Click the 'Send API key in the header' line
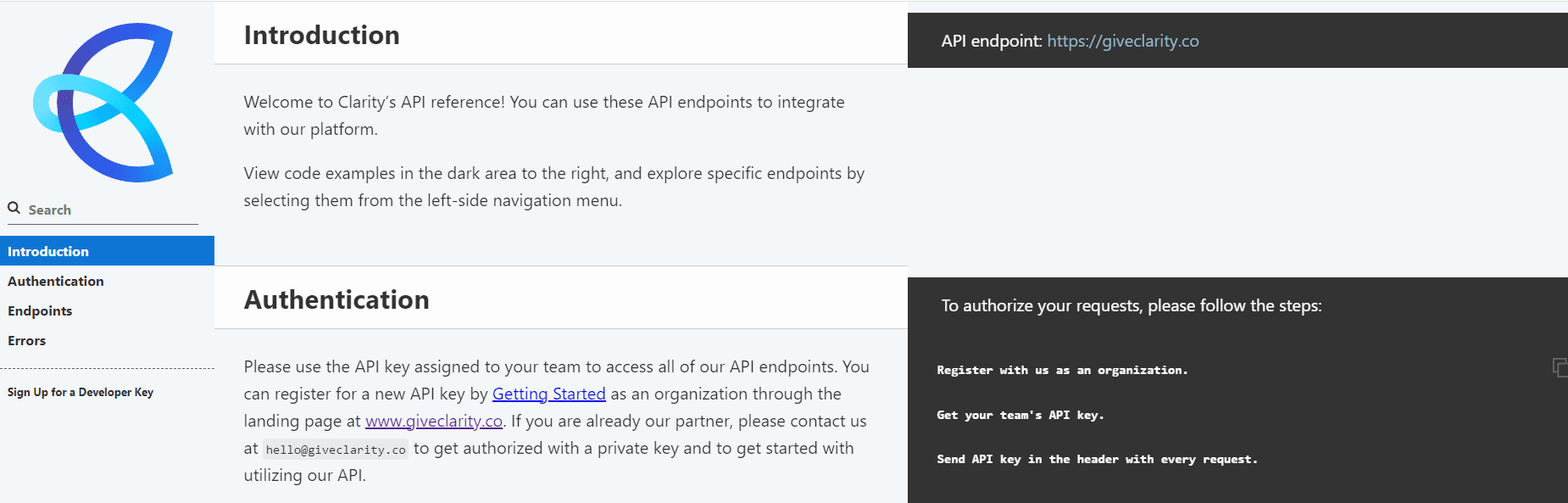The width and height of the screenshot is (1568, 503). point(1097,459)
